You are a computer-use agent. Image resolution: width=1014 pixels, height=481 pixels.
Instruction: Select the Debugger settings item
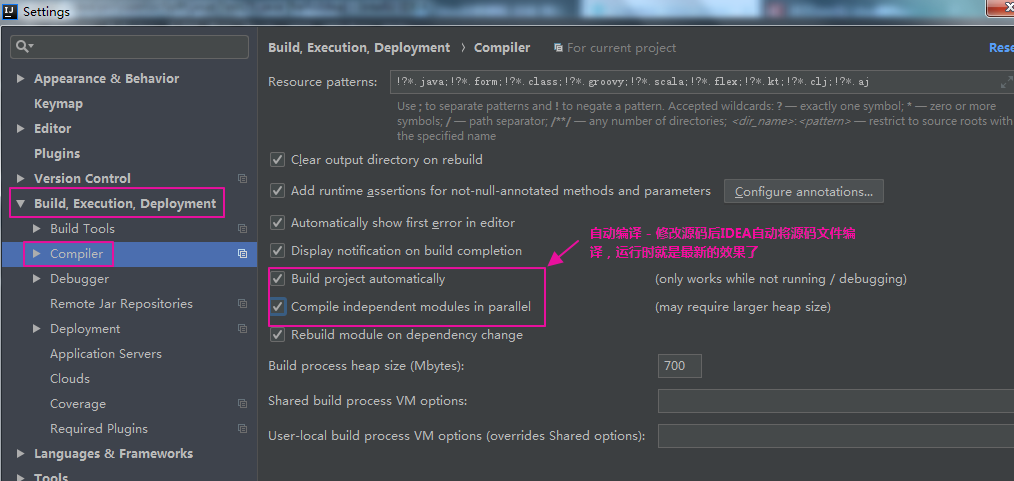[x=80, y=279]
